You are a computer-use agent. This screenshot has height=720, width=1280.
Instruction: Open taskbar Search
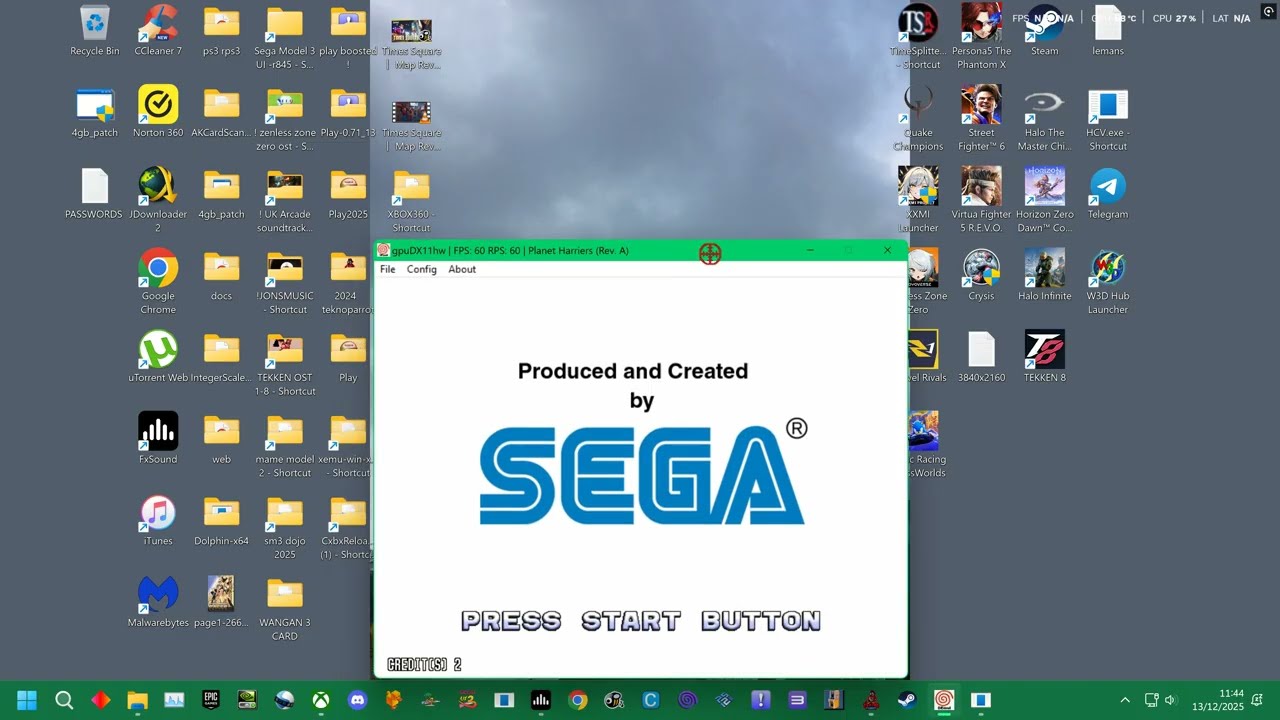point(64,700)
